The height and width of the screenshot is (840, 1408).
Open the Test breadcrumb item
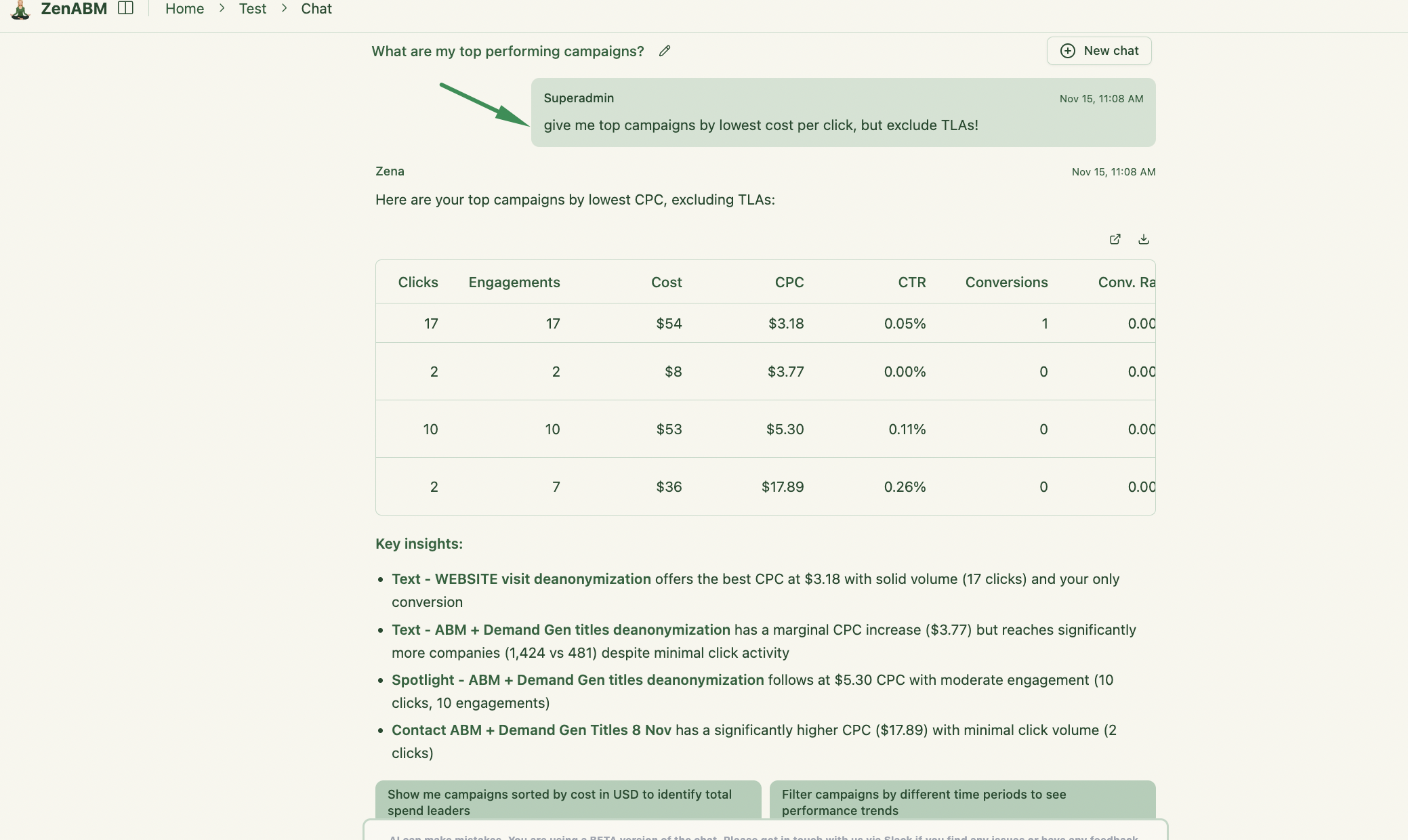tap(253, 9)
